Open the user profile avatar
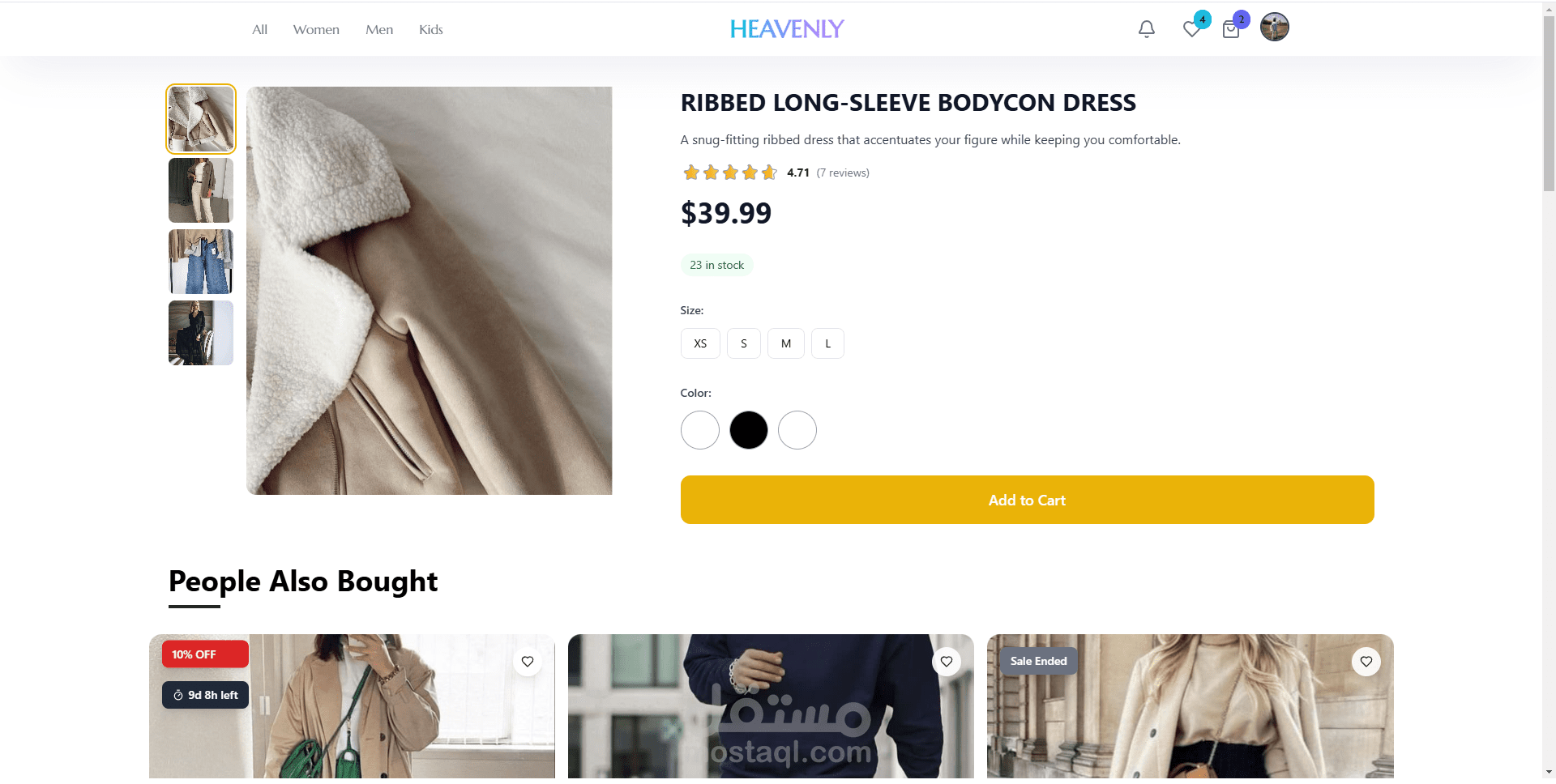The image size is (1556, 784). (x=1274, y=28)
